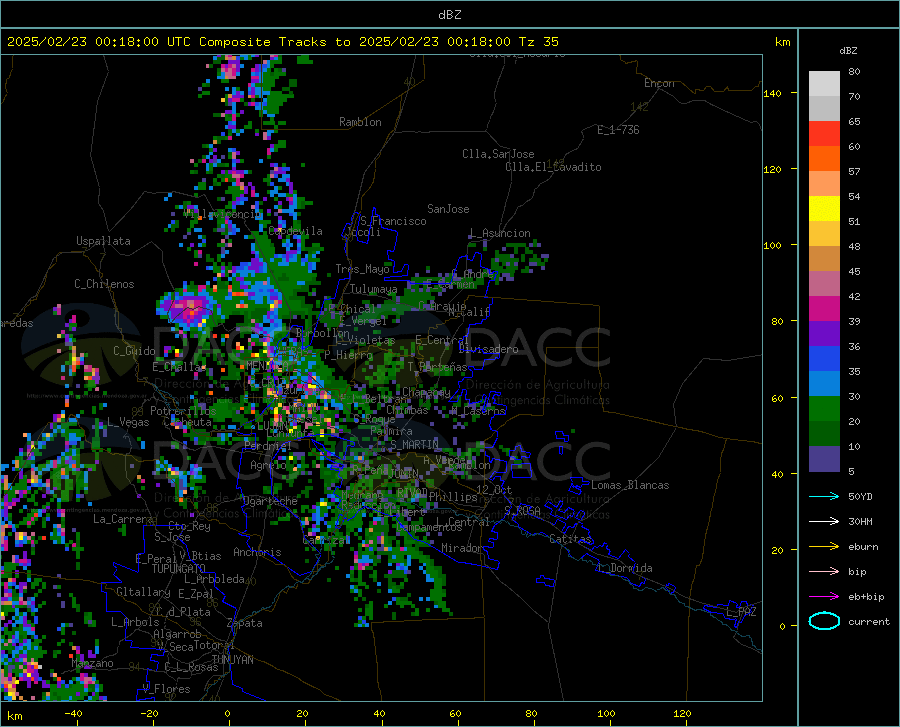Click the Anchoris place label
Screen dimensions: 900x727
point(257,553)
